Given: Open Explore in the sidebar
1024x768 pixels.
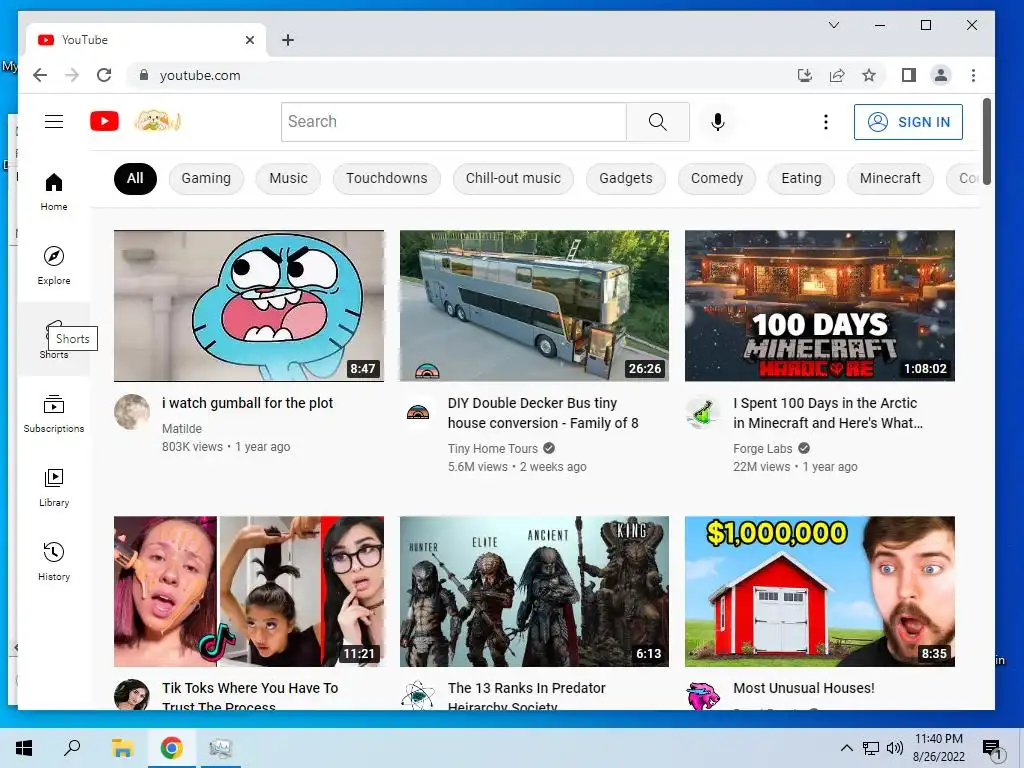Looking at the screenshot, I should 54,266.
